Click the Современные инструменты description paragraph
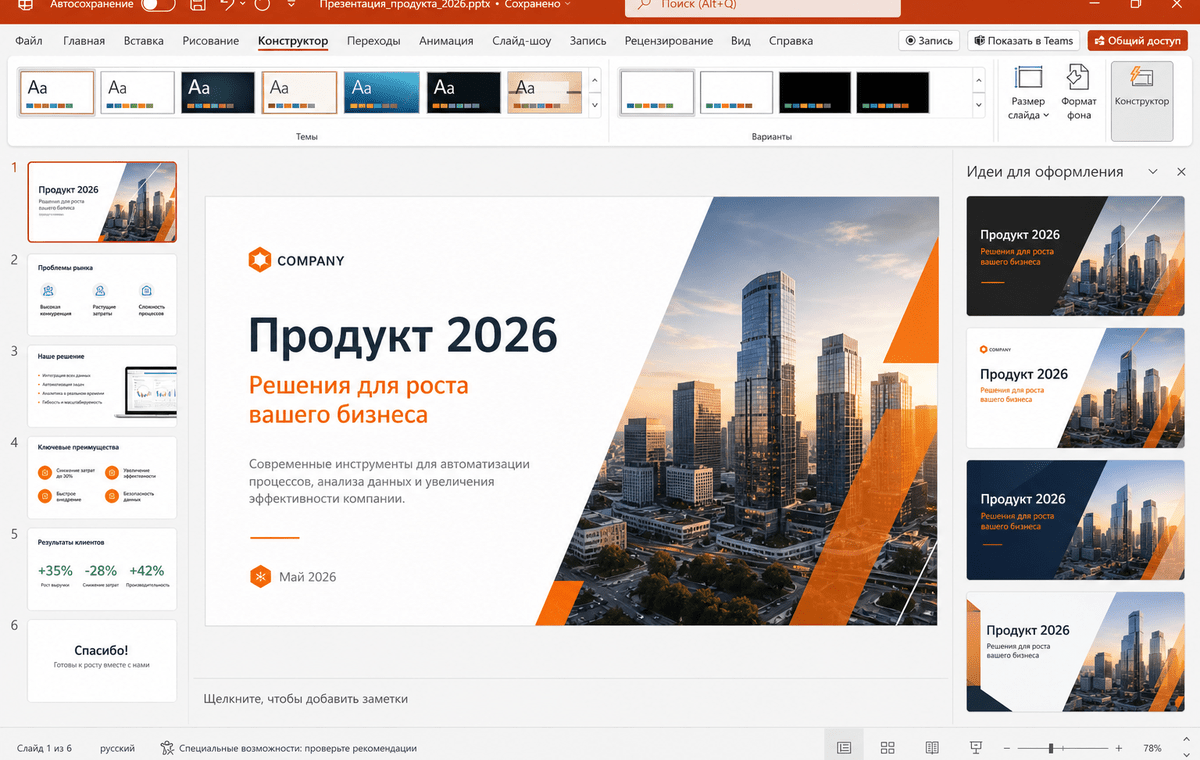1200x760 pixels. pos(389,481)
